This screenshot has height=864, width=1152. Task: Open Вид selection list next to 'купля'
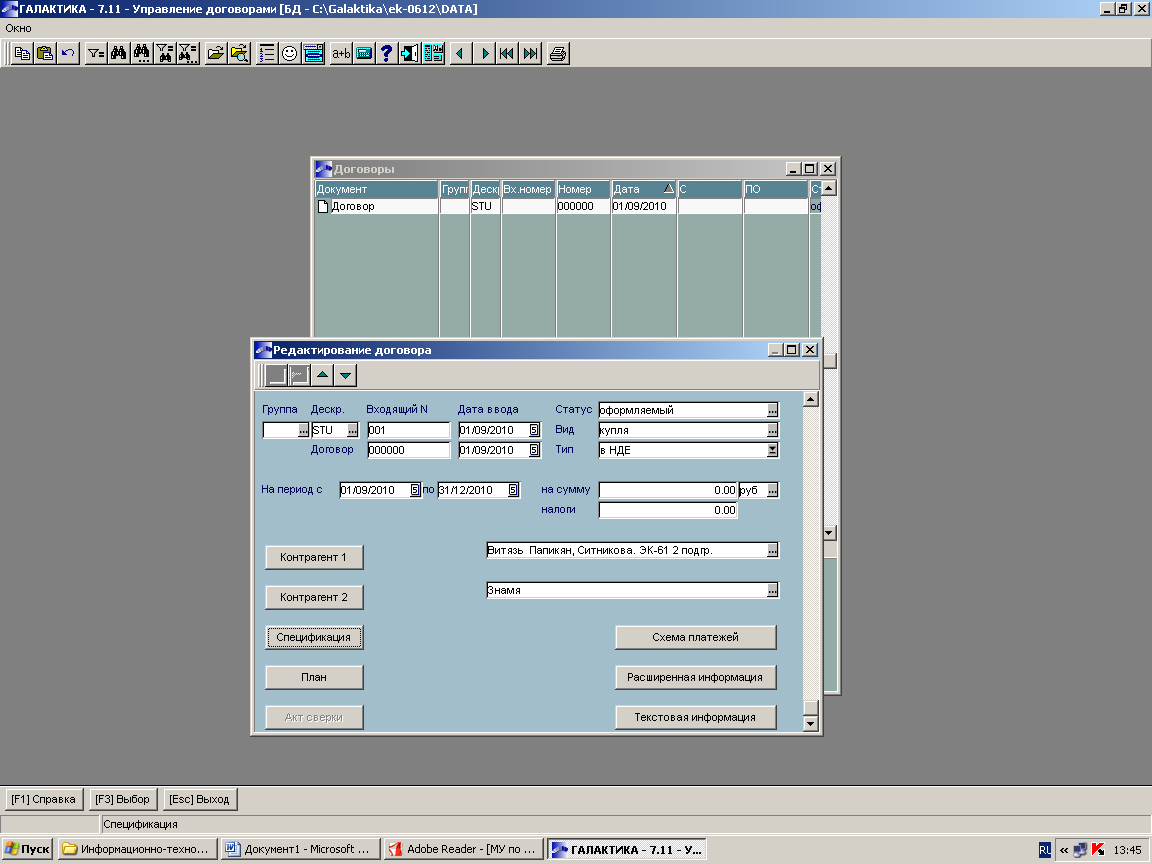tap(772, 430)
